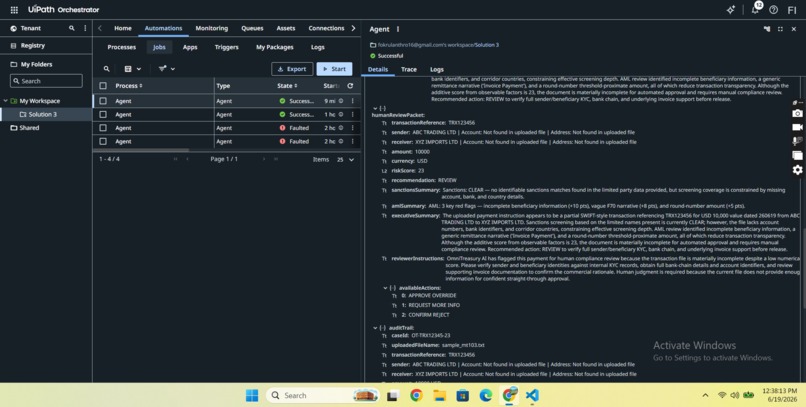
Task: Open Windows Start menu
Action: pos(252,395)
